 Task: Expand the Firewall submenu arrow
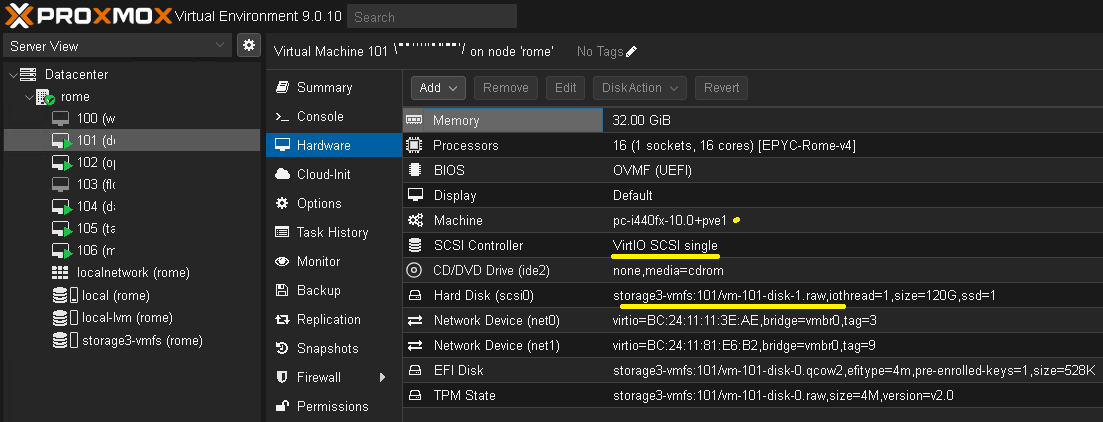click(382, 378)
